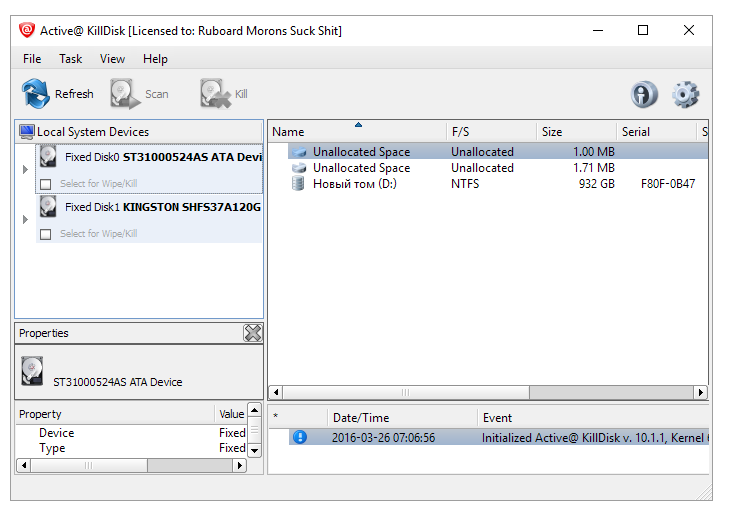737x521 pixels.
Task: Sort by the Size column header
Action: coord(576,132)
